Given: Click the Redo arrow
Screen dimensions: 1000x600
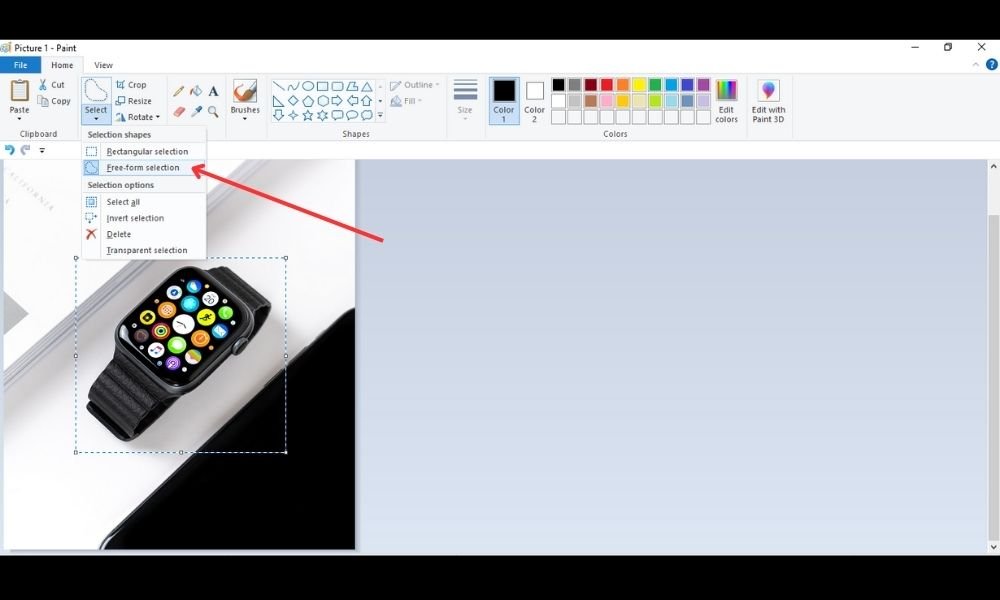Looking at the screenshot, I should coord(26,150).
